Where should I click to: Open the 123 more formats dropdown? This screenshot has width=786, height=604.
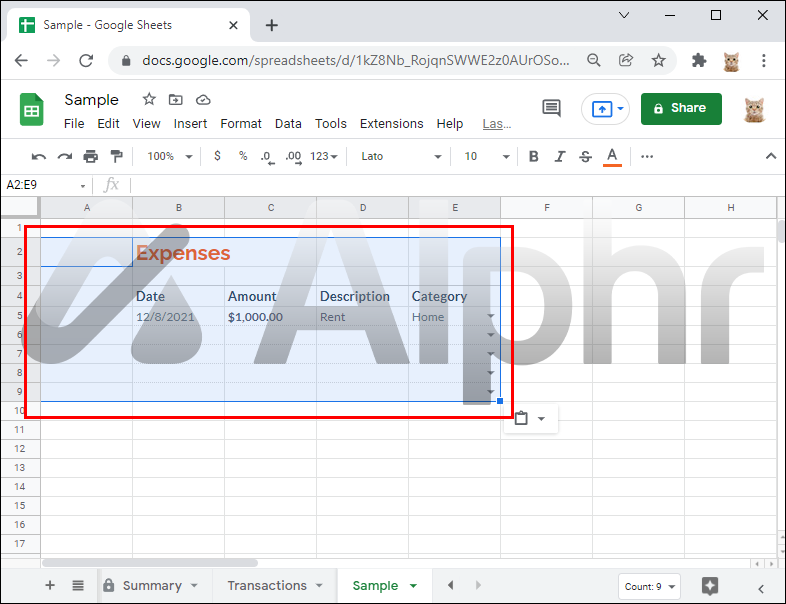(x=324, y=156)
